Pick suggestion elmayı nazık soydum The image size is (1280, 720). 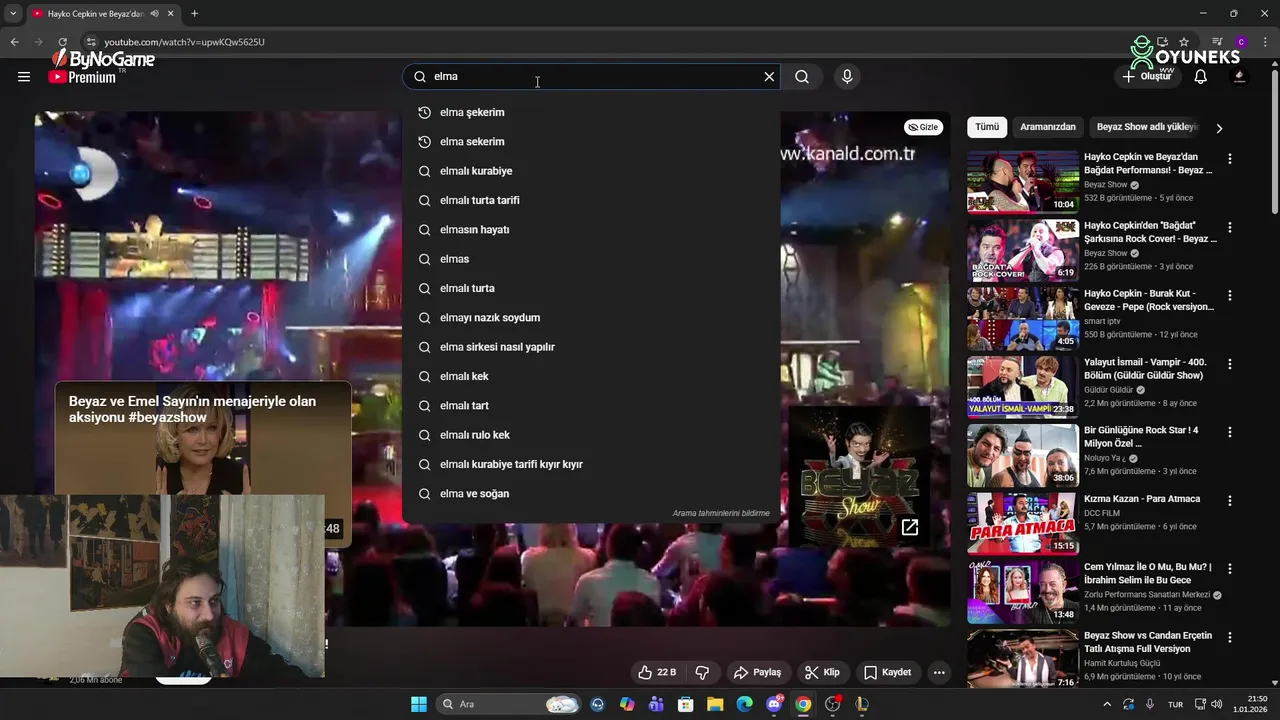[x=591, y=317]
